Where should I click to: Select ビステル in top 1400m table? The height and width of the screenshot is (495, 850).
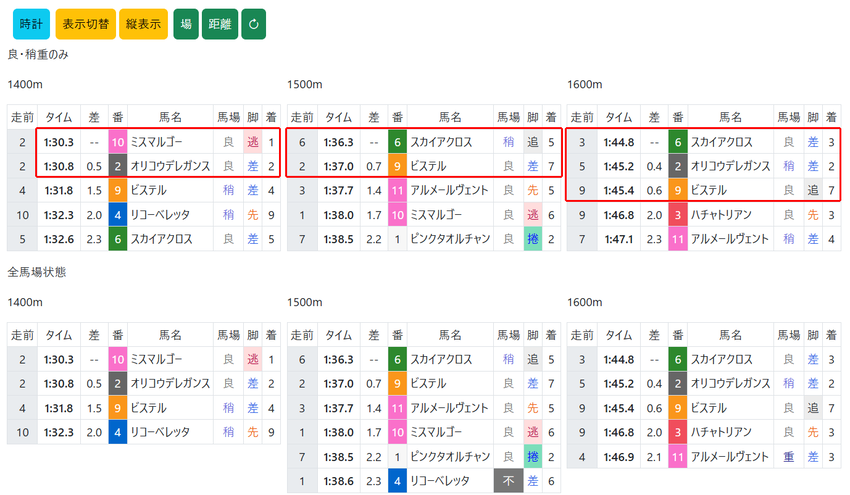point(149,190)
